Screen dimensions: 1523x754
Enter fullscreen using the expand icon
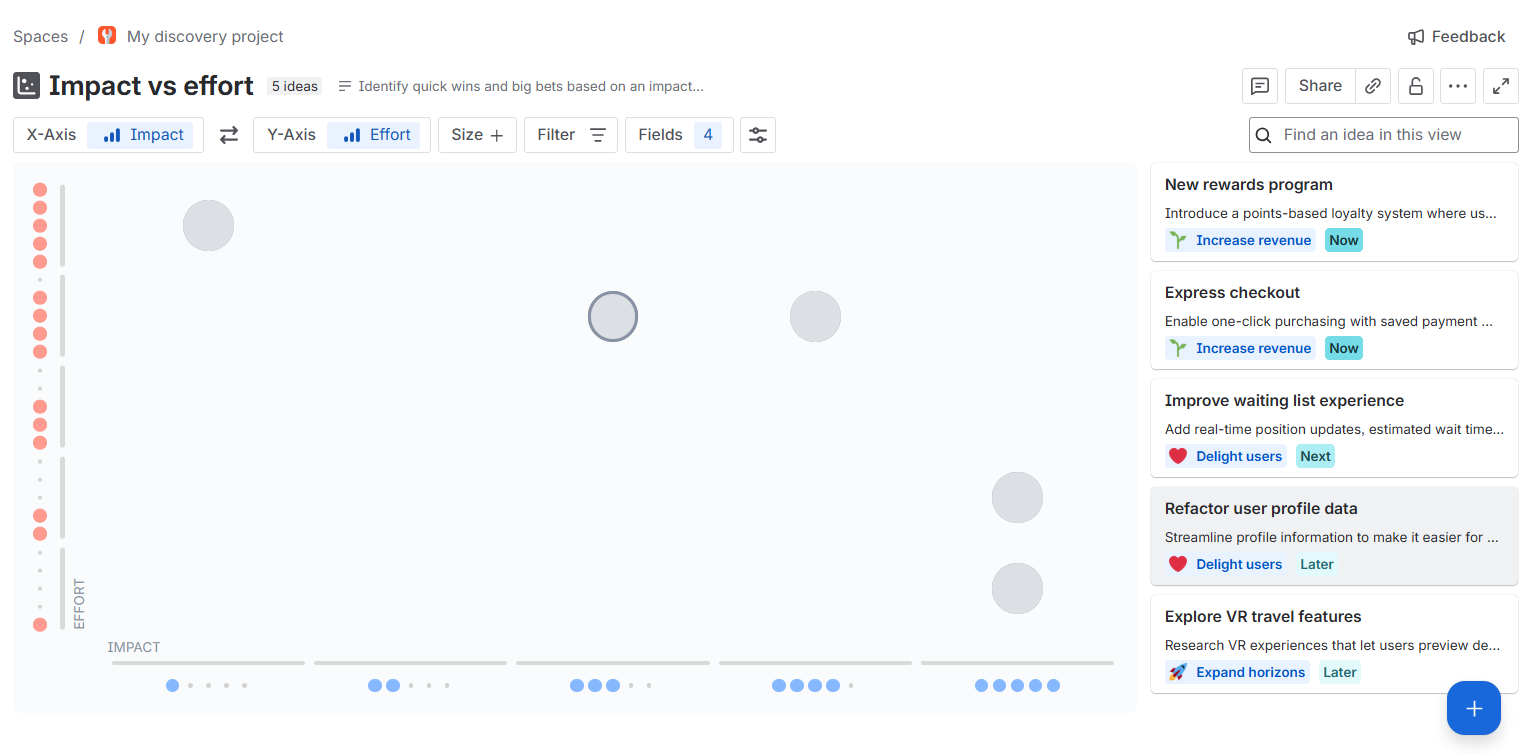click(x=1500, y=85)
